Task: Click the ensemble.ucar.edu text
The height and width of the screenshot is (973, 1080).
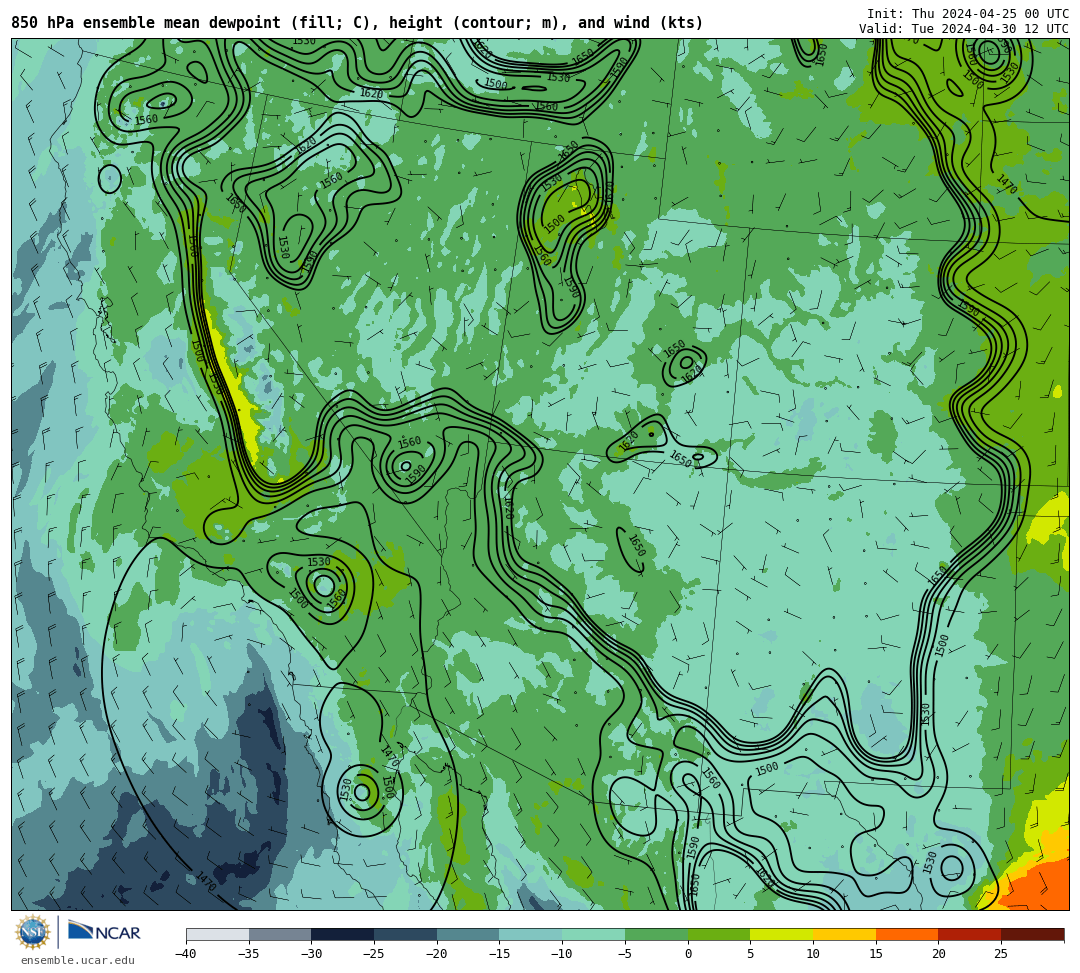Action: tap(78, 960)
